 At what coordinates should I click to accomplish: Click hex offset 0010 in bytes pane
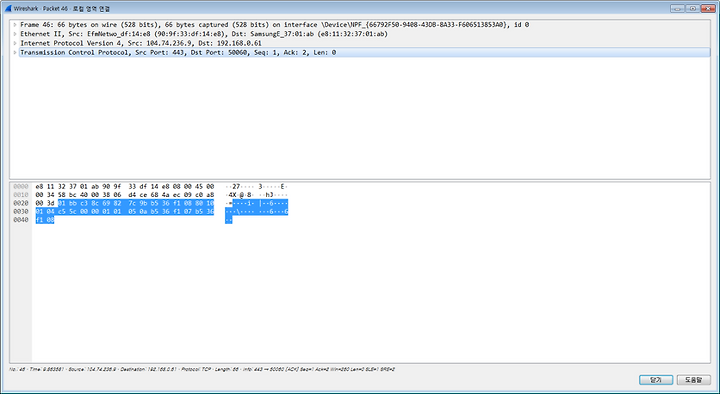pos(21,195)
